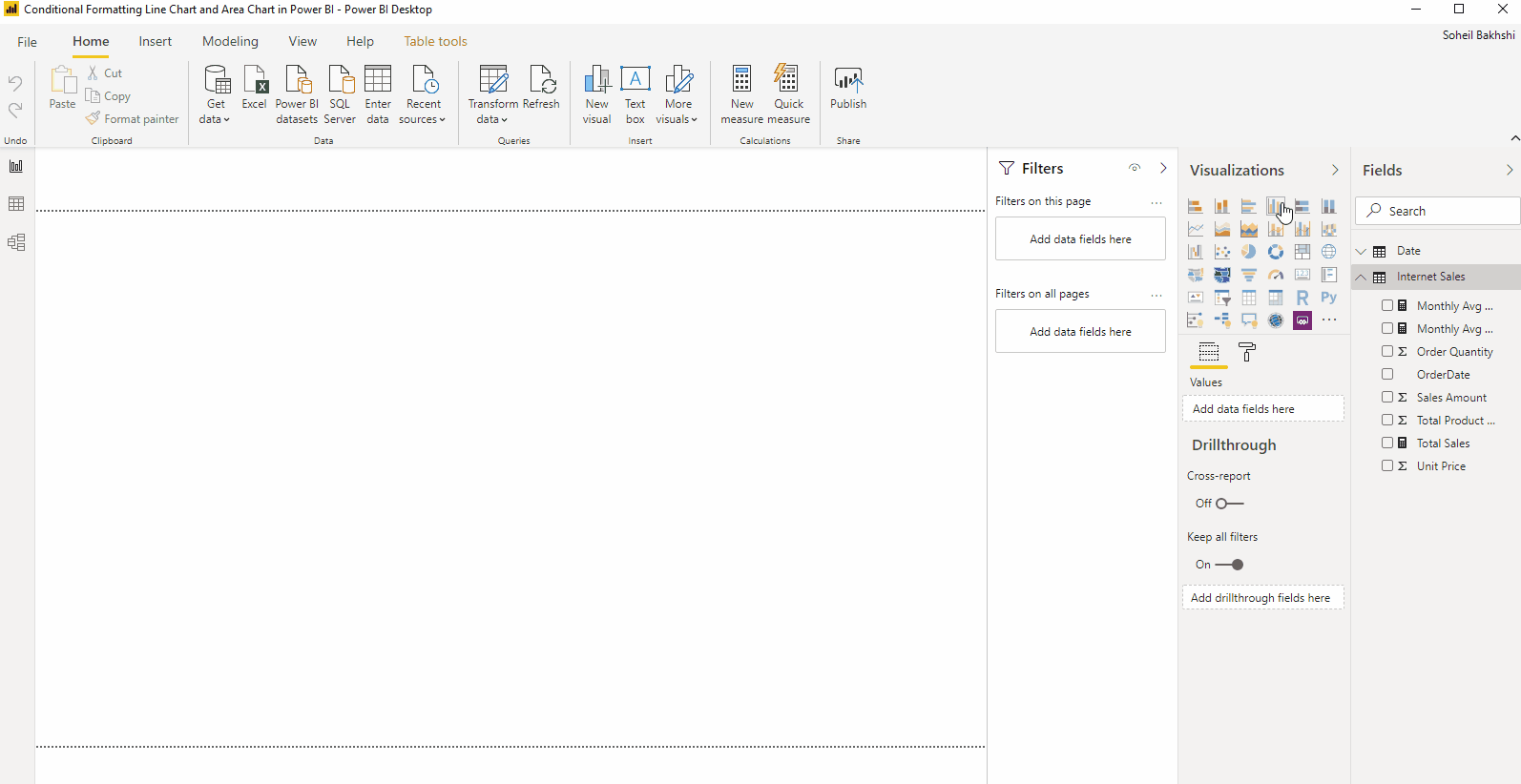
Task: Open the More visuals dropdown
Action: (677, 94)
